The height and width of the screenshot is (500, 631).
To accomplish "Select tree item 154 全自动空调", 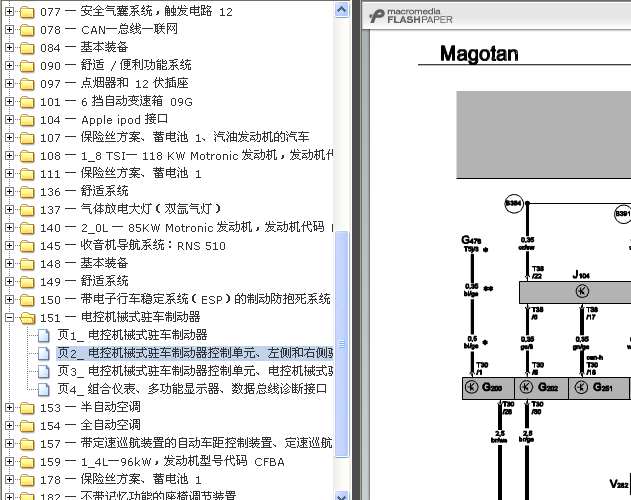I will (90, 425).
